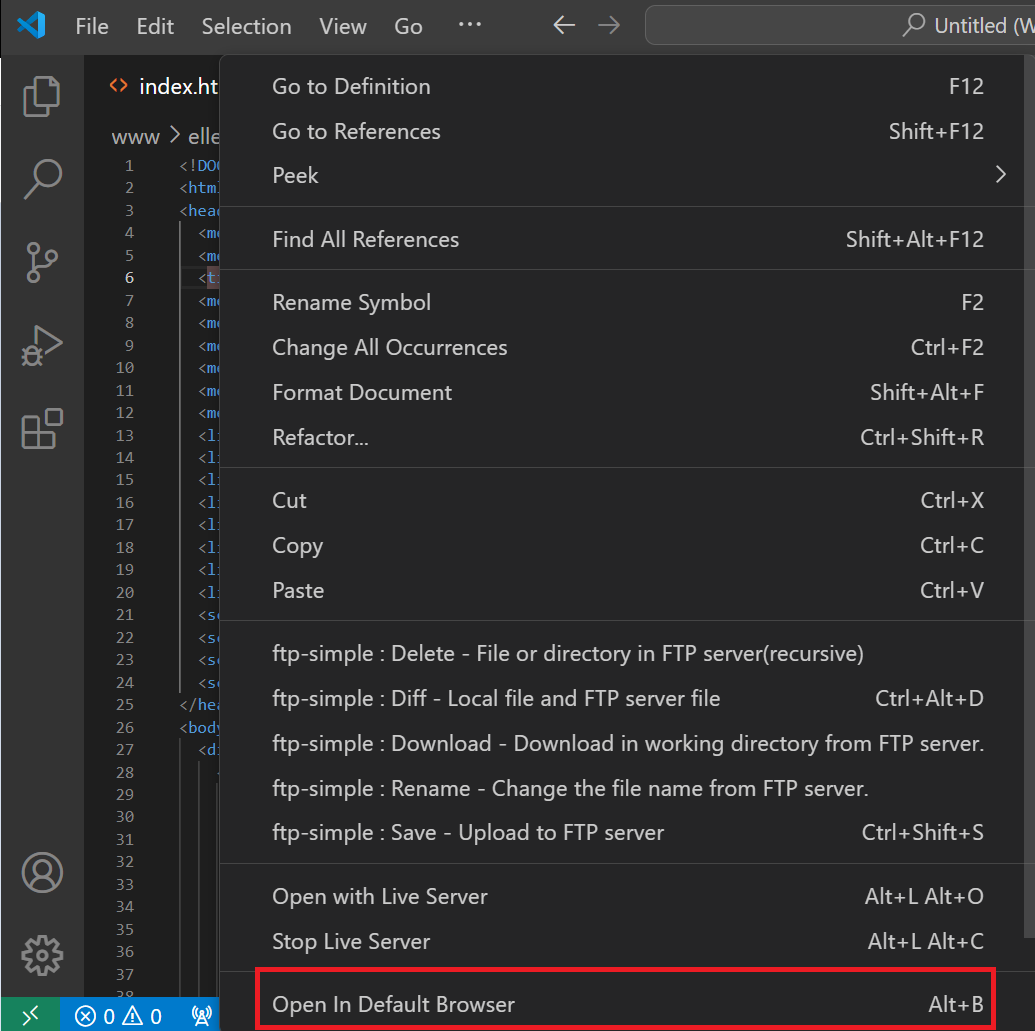Open the overflow "..." menu in the menu bar
1035x1031 pixels.
coord(470,26)
